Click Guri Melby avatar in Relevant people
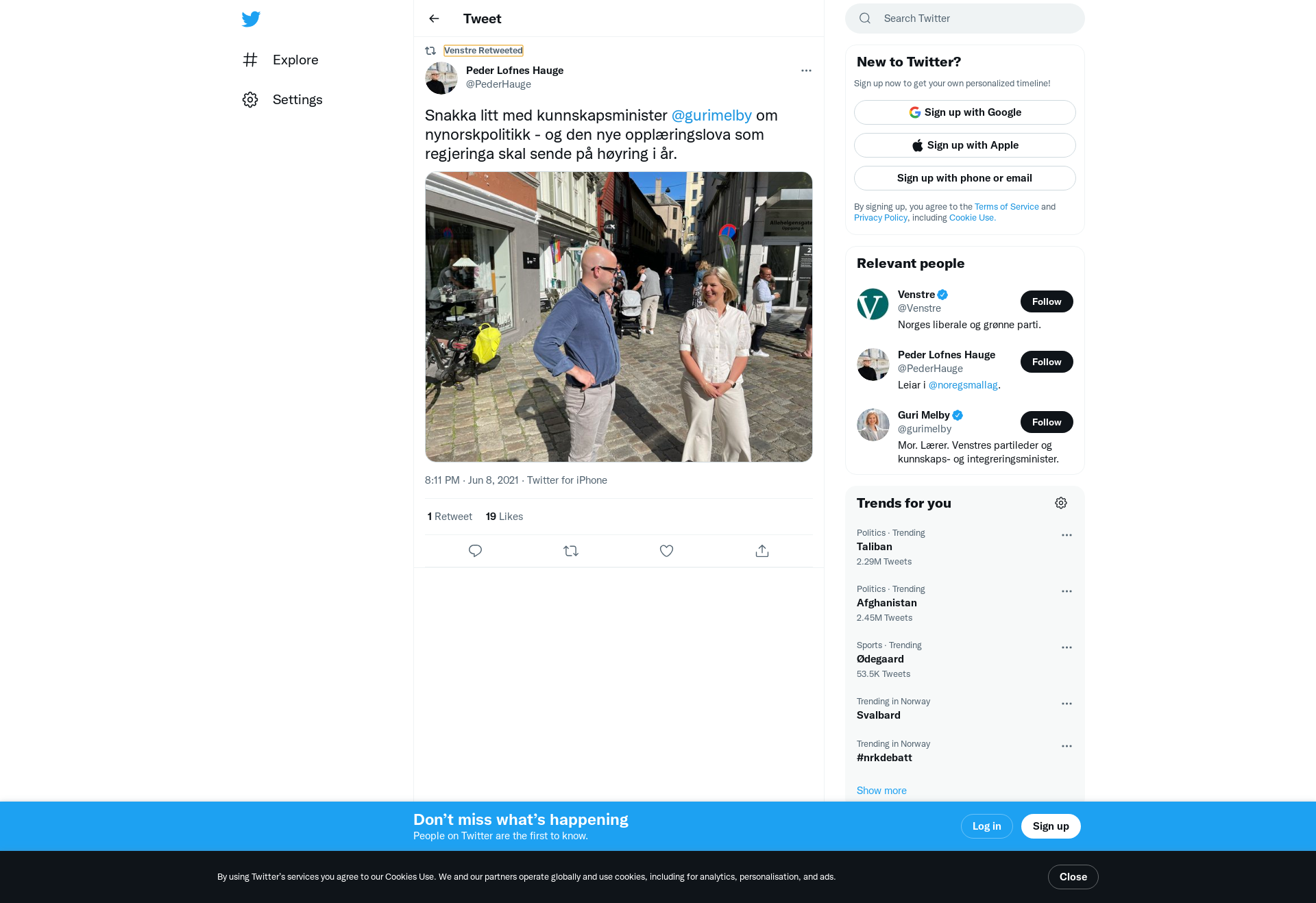The width and height of the screenshot is (1316, 903). pos(873,425)
